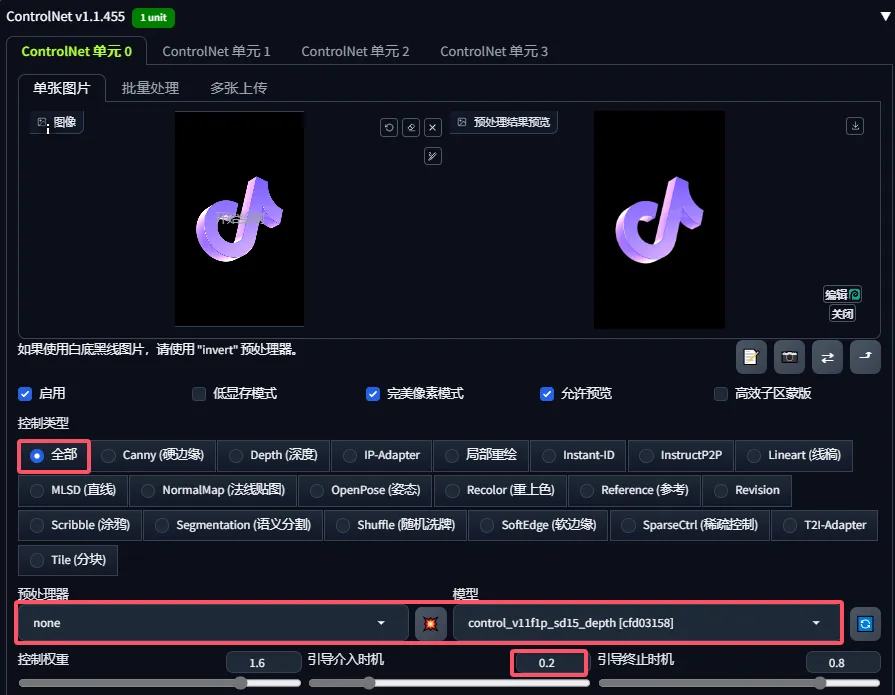Image resolution: width=895 pixels, height=695 pixels.
Task: Switch to ControlNet 单元 0 tab
Action: point(76,51)
